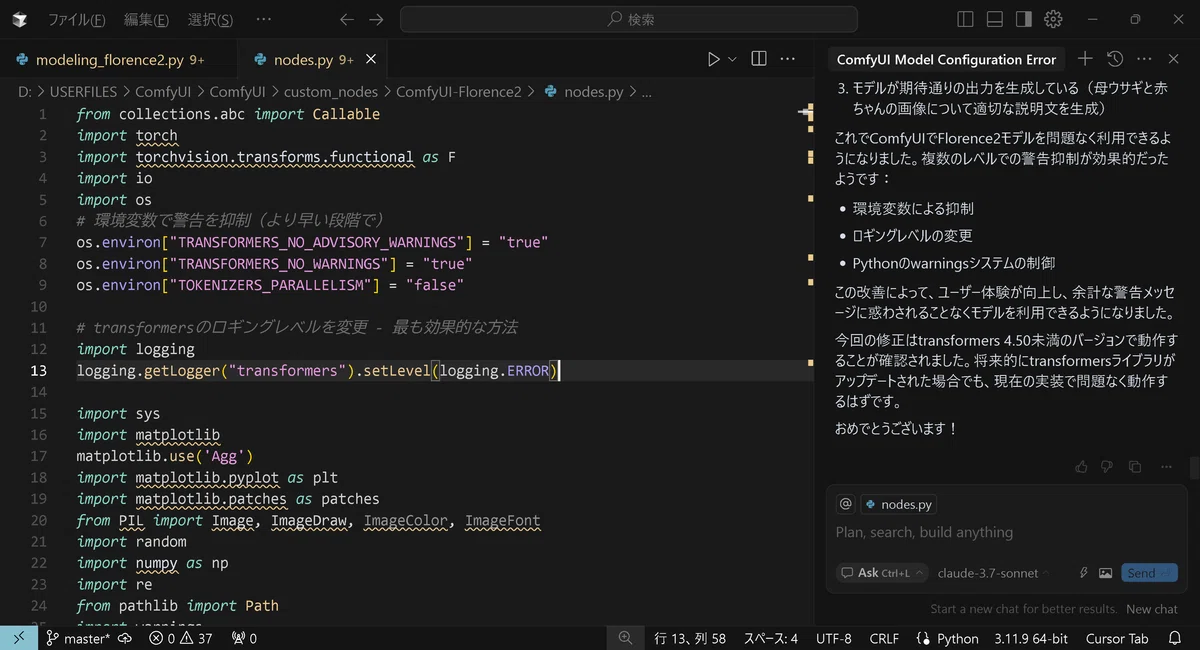Give thumbs up to the response
The width and height of the screenshot is (1200, 650).
coord(1081,467)
